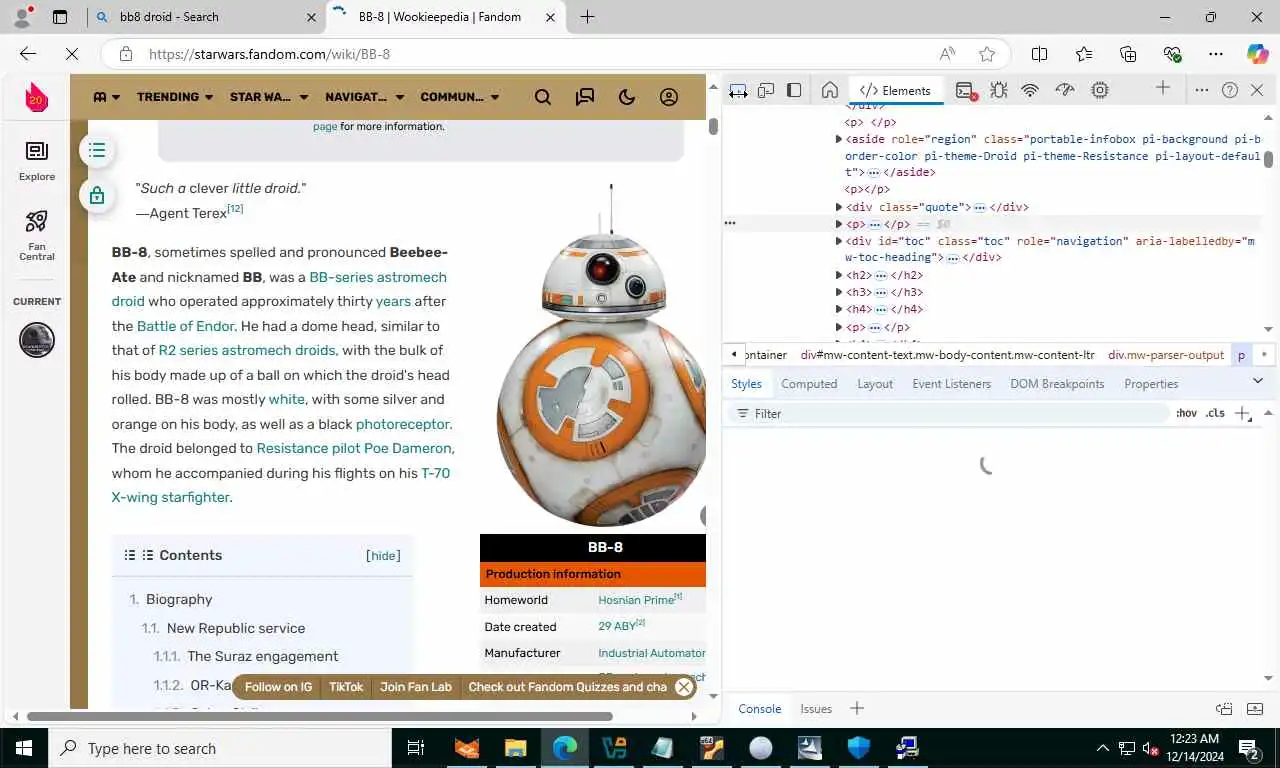The height and width of the screenshot is (768, 1280).
Task: Toggle the DevTools activity bar dock icon
Action: (794, 91)
